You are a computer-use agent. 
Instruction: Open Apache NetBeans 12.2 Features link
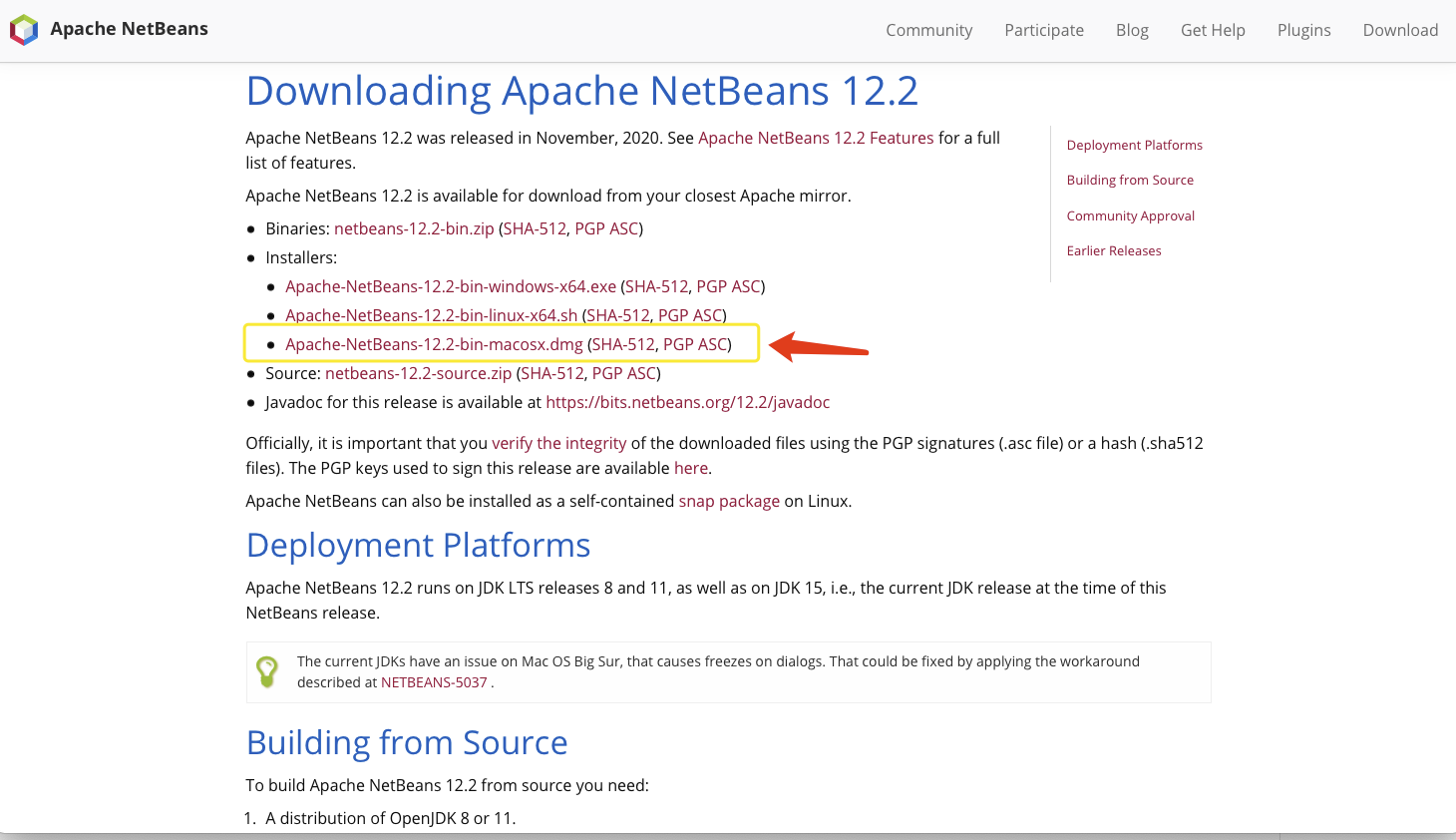tap(816, 138)
